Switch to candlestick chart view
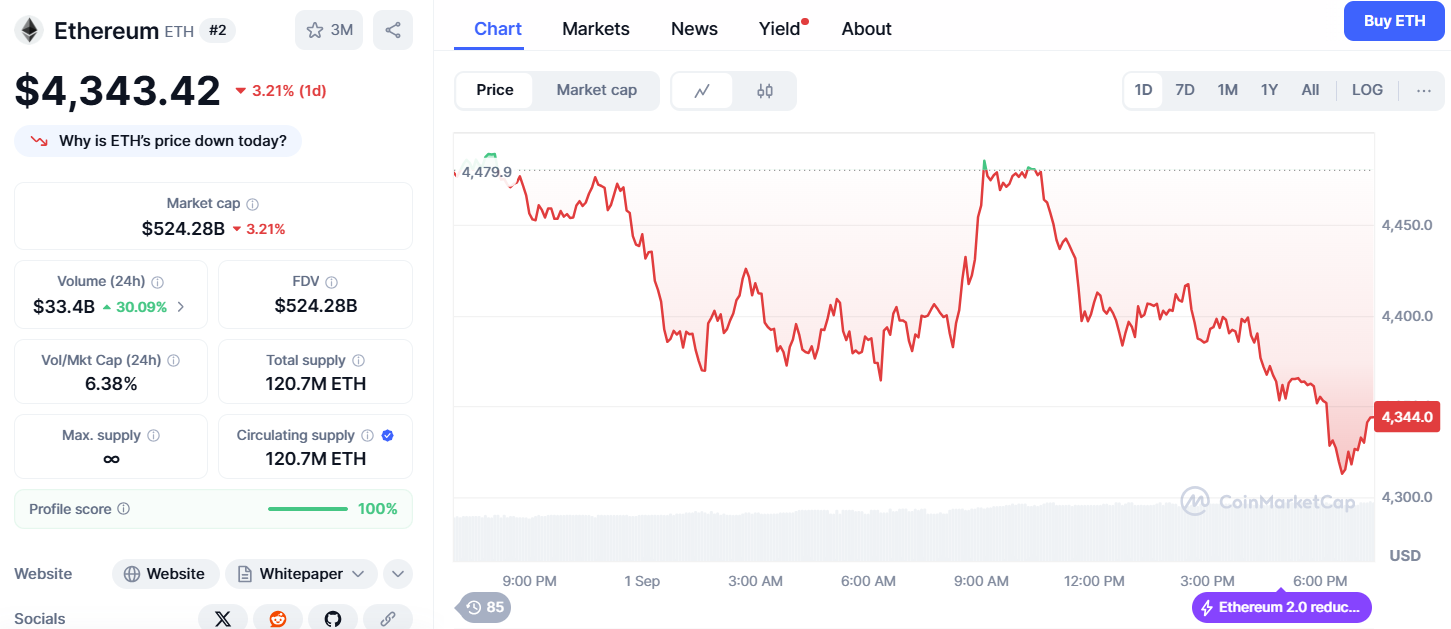Screen dimensions: 1451x629 coord(763,90)
